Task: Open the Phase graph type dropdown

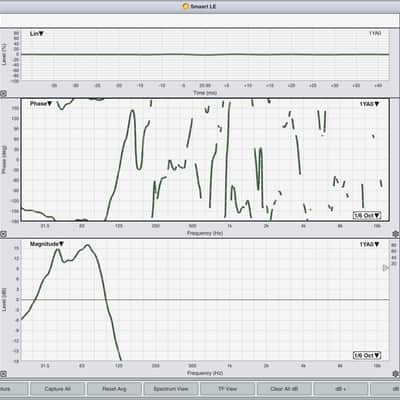Action: pyautogui.click(x=41, y=104)
